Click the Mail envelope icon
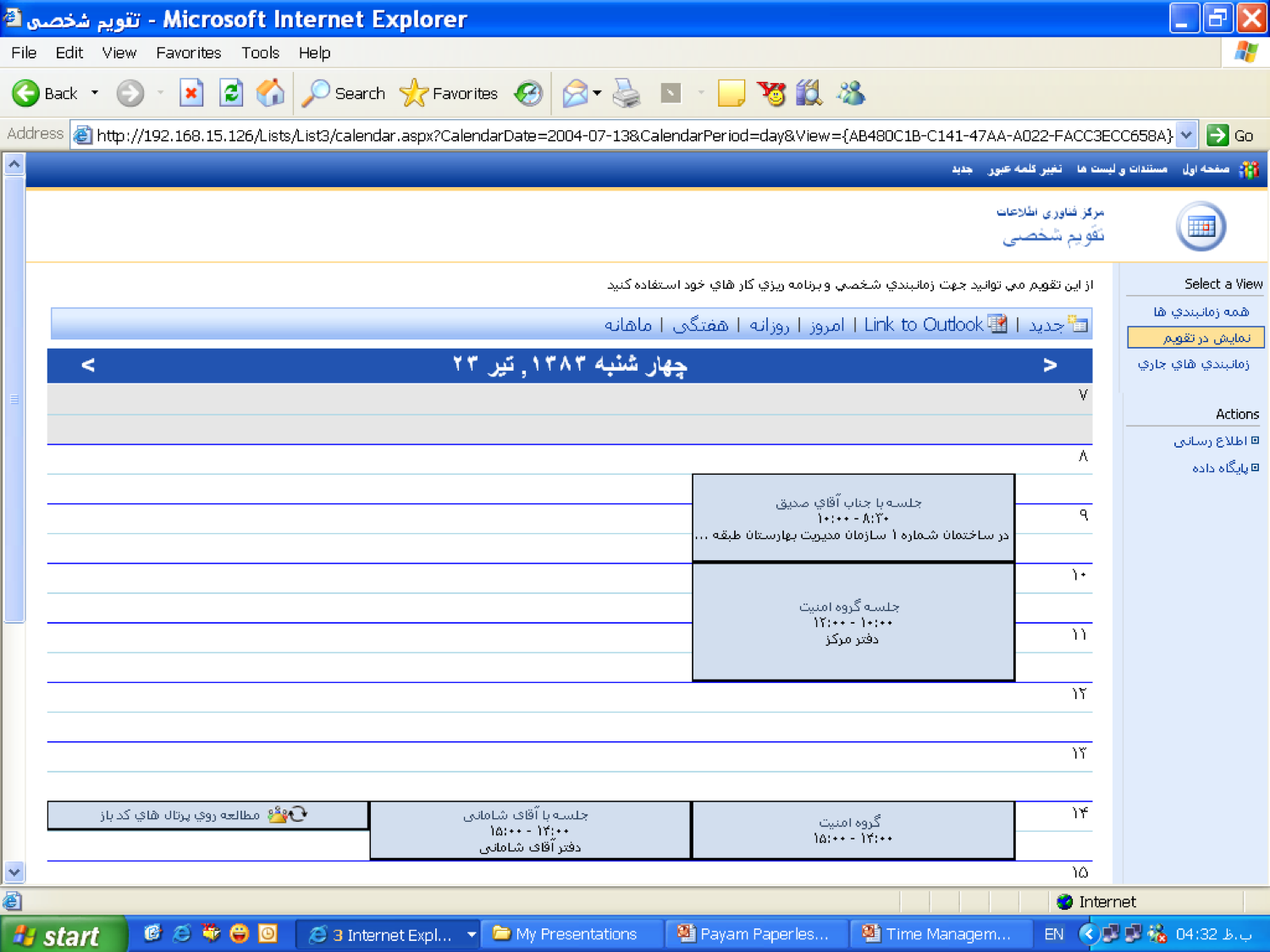1270x952 pixels. point(575,93)
